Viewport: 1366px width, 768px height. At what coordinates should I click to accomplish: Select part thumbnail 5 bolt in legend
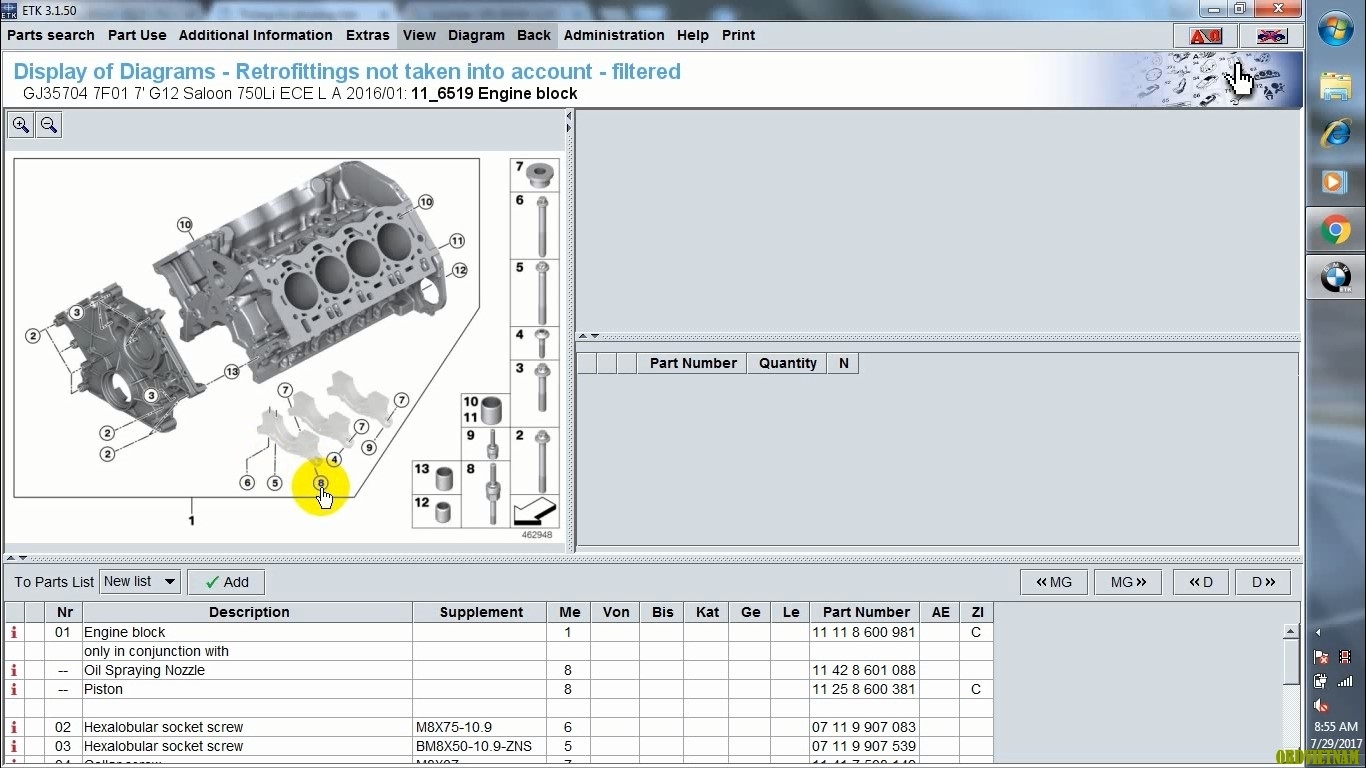(x=535, y=292)
